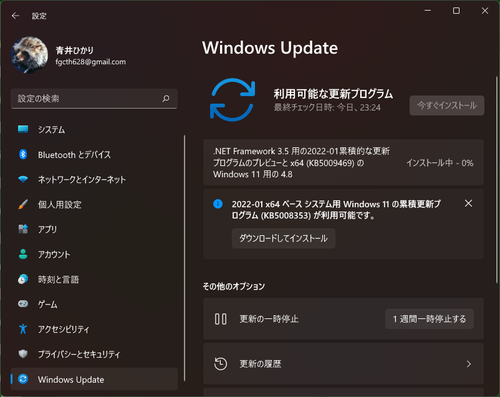Image resolution: width=500 pixels, height=397 pixels.
Task: Open アプリ settings
Action: pos(94,229)
